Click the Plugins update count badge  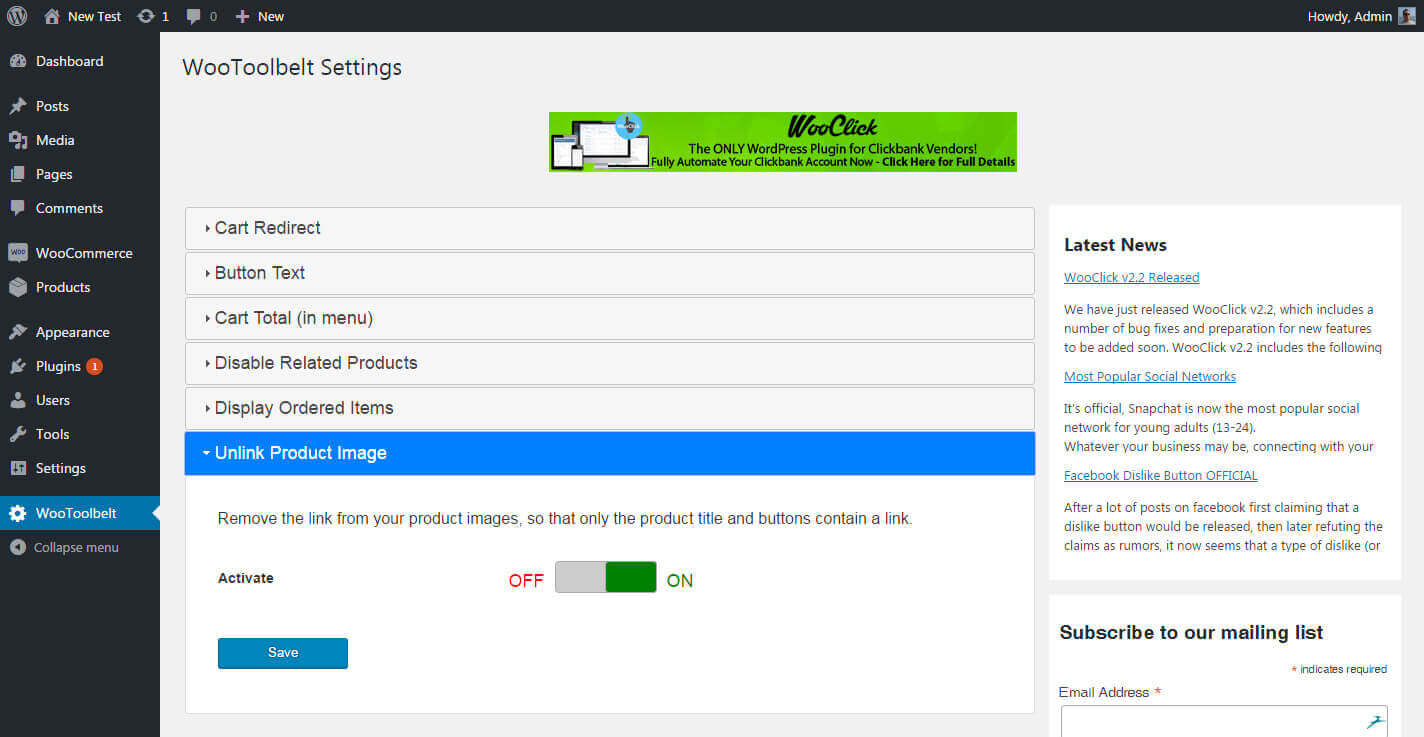pos(94,366)
